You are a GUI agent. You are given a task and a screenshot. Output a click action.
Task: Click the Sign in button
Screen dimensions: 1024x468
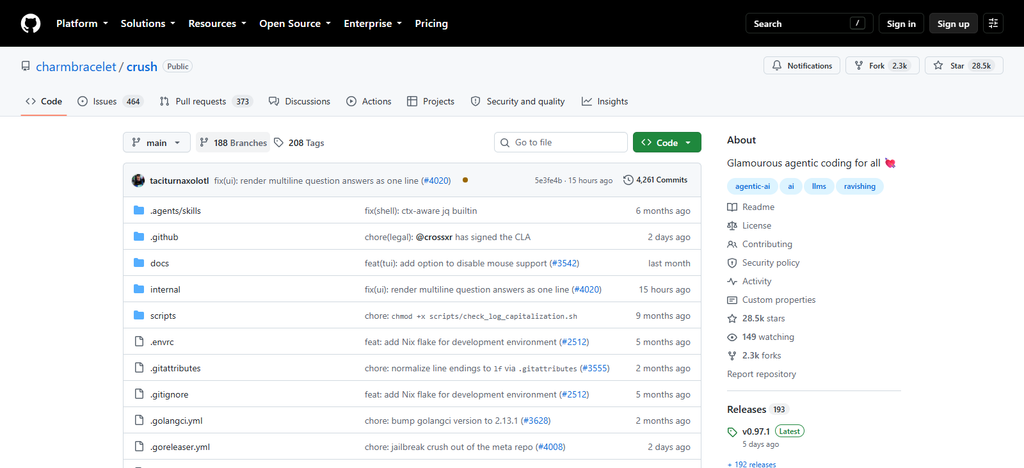[x=901, y=23]
